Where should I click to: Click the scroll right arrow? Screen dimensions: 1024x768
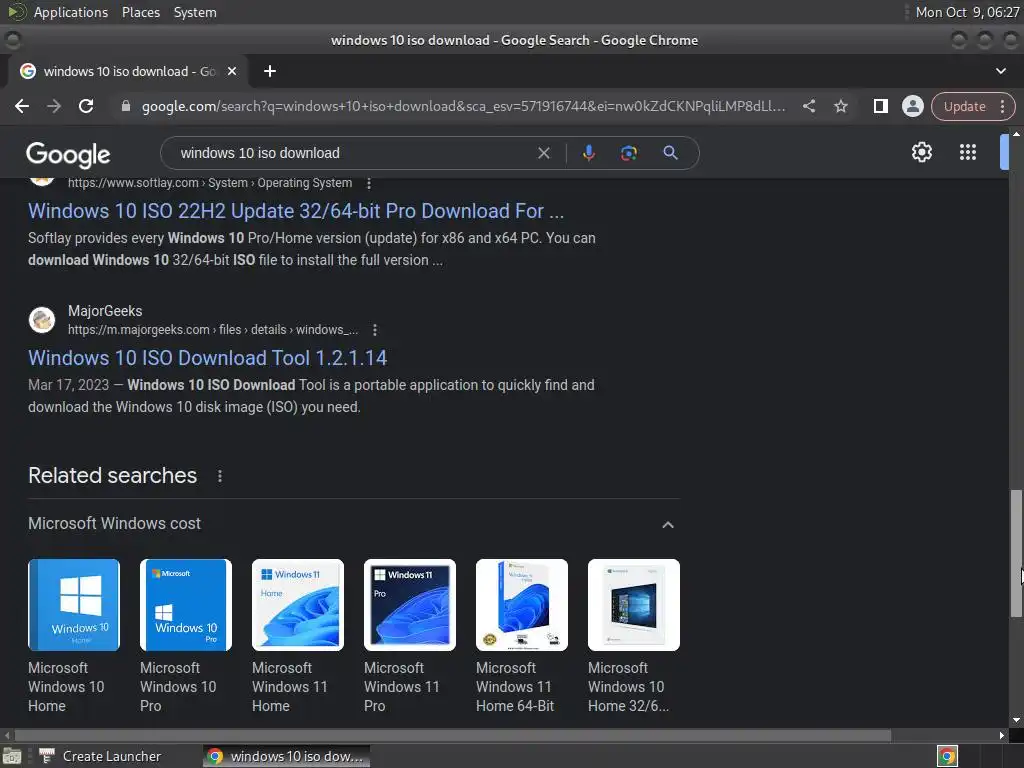pos(1001,735)
